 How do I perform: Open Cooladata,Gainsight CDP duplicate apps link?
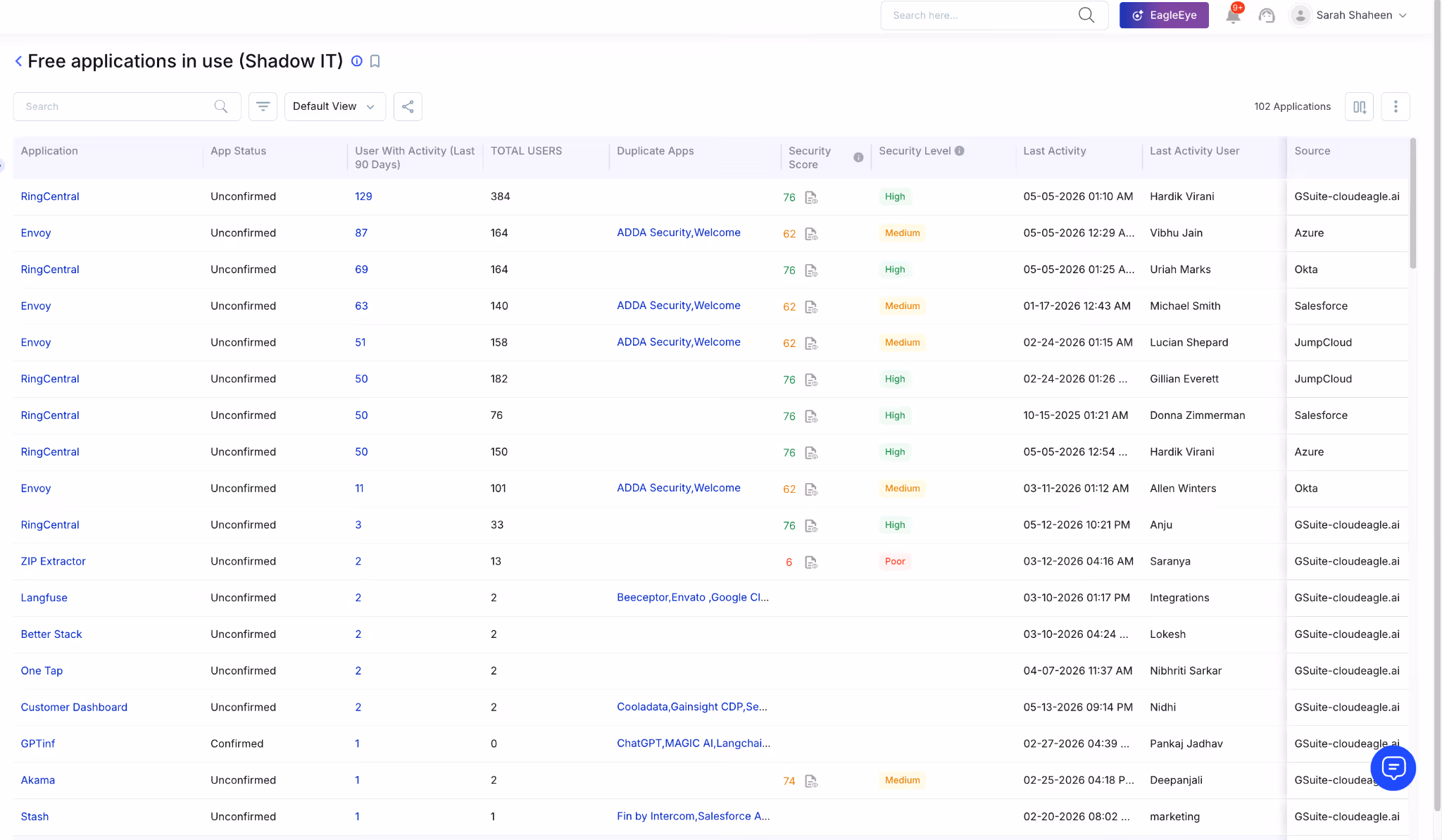click(x=692, y=706)
